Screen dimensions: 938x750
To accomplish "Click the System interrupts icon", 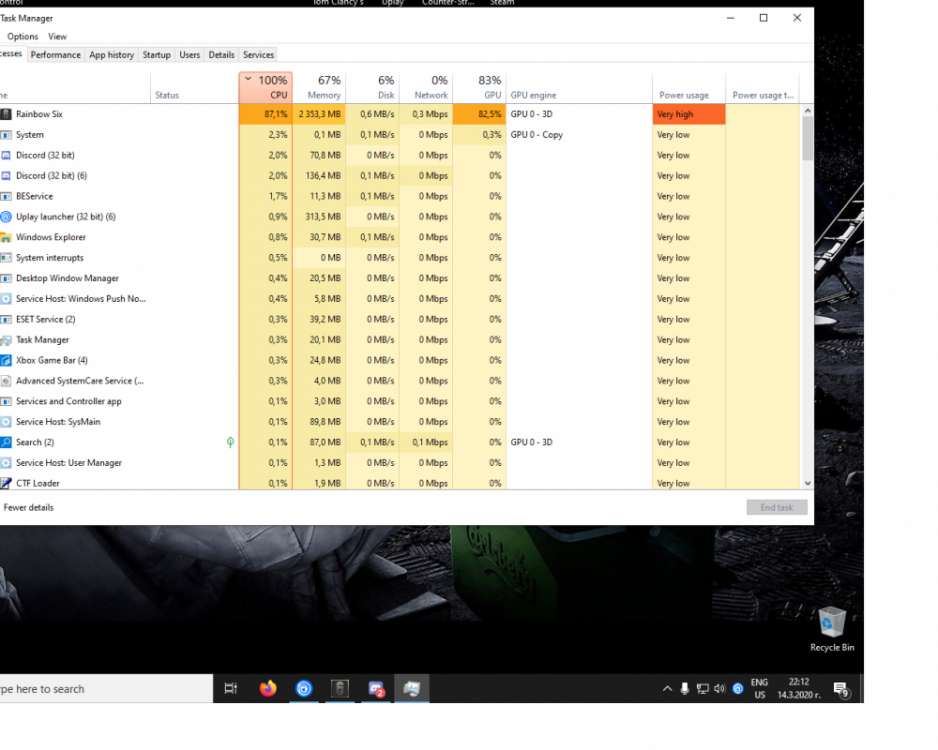I will pos(5,258).
